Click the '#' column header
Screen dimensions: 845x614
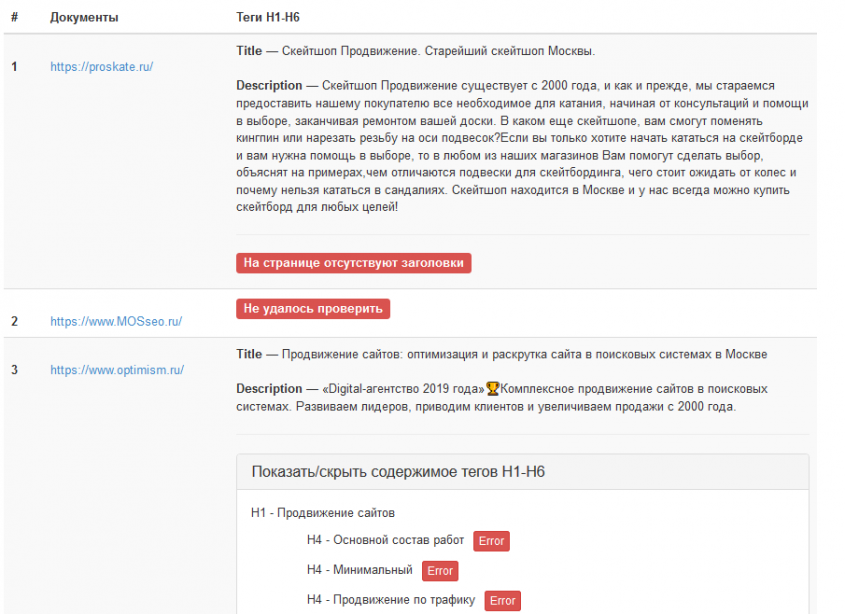coord(14,18)
